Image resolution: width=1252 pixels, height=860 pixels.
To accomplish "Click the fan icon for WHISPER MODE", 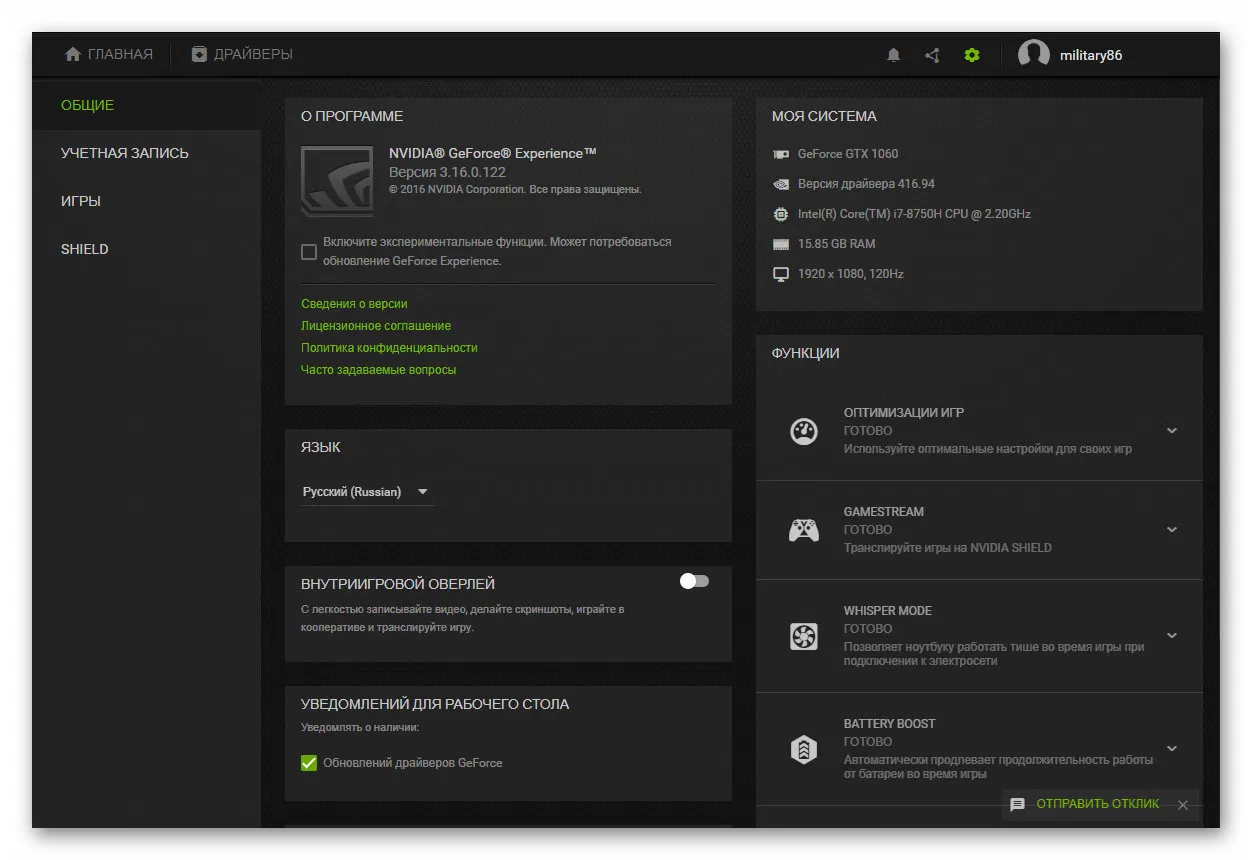I will (804, 636).
